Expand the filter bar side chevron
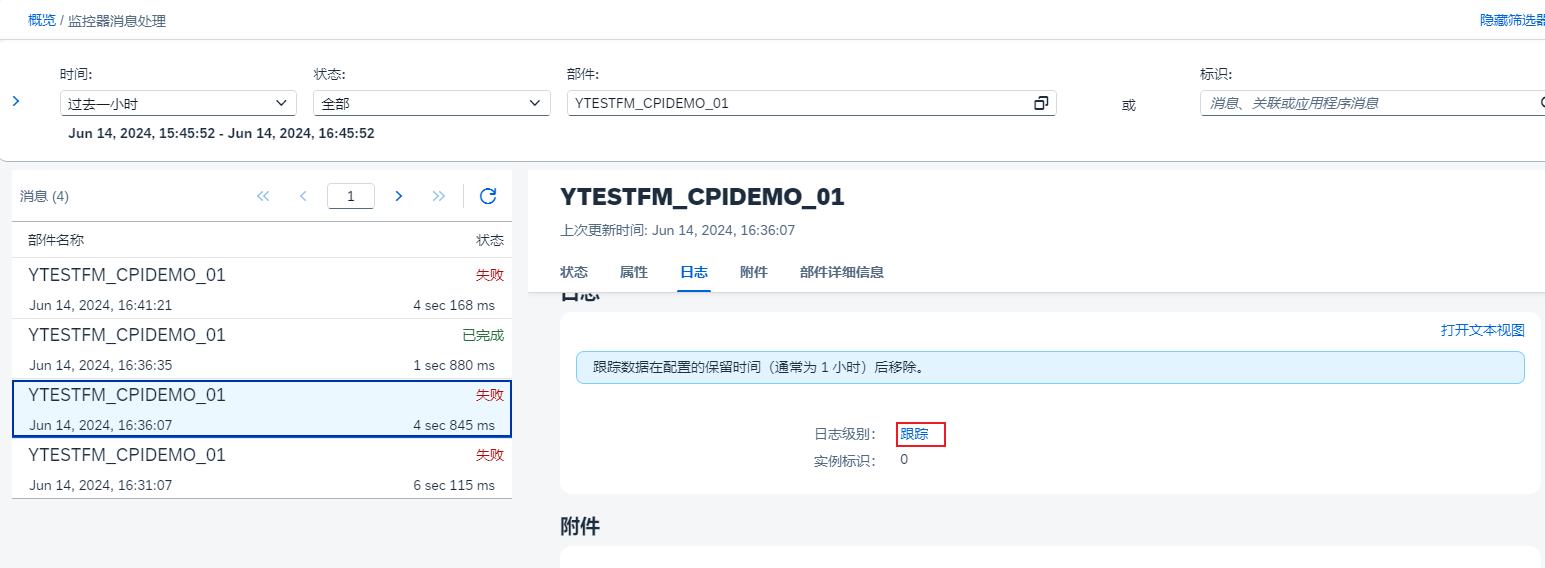This screenshot has width=1545, height=568. coord(16,101)
